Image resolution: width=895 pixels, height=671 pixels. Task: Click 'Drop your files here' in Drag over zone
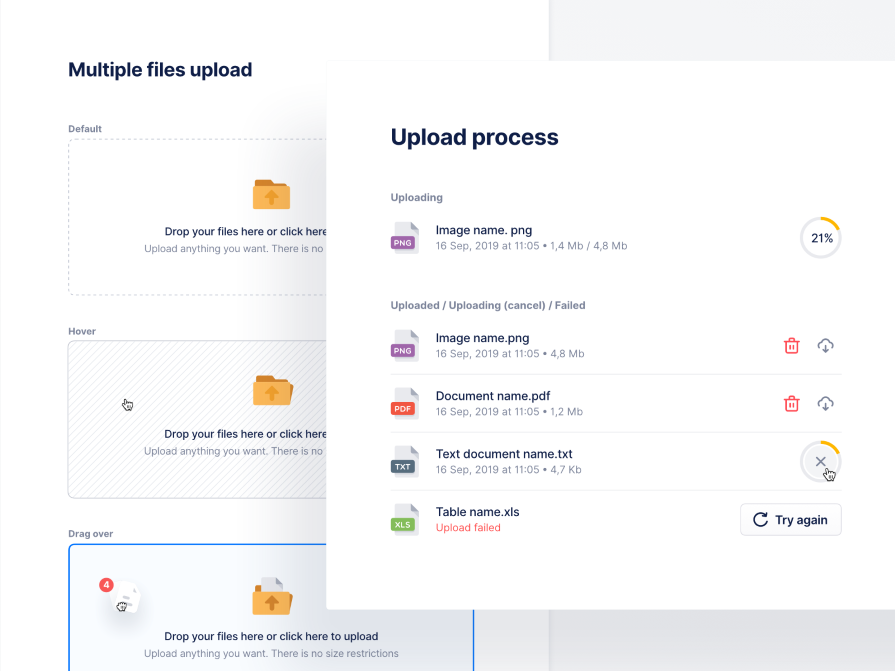(271, 636)
